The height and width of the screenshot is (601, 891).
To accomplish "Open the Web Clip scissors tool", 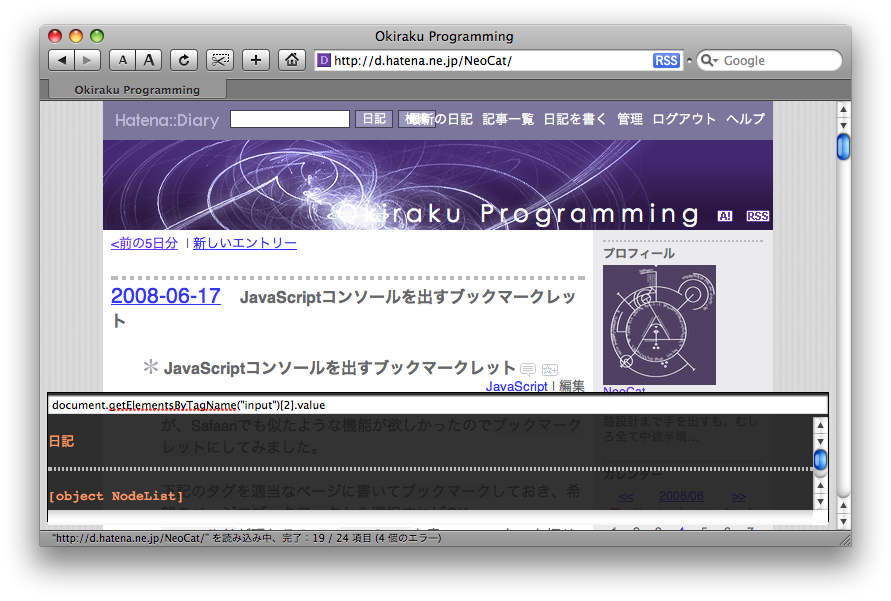I will pos(219,60).
